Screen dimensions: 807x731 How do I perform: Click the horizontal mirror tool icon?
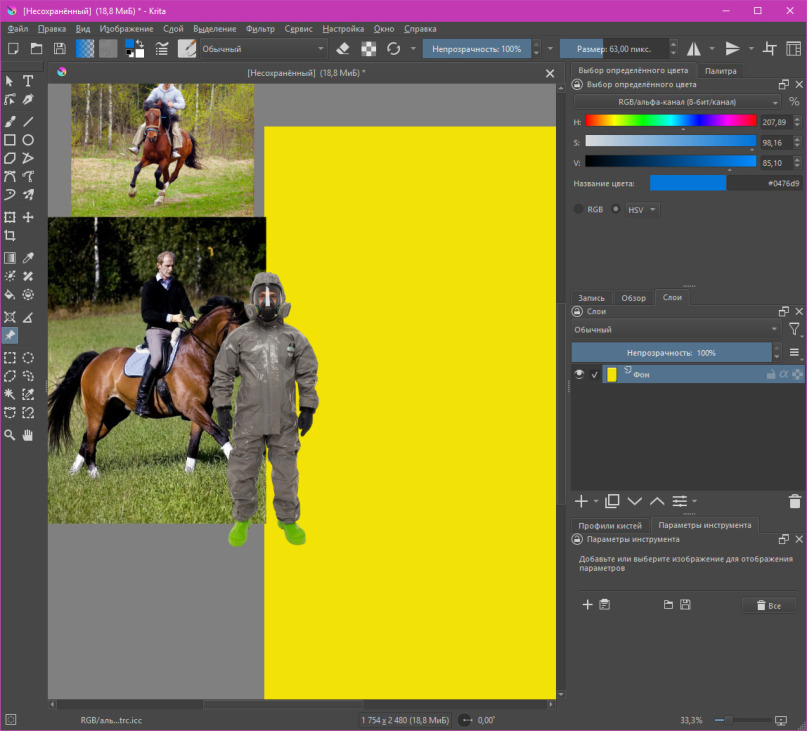(x=694, y=49)
